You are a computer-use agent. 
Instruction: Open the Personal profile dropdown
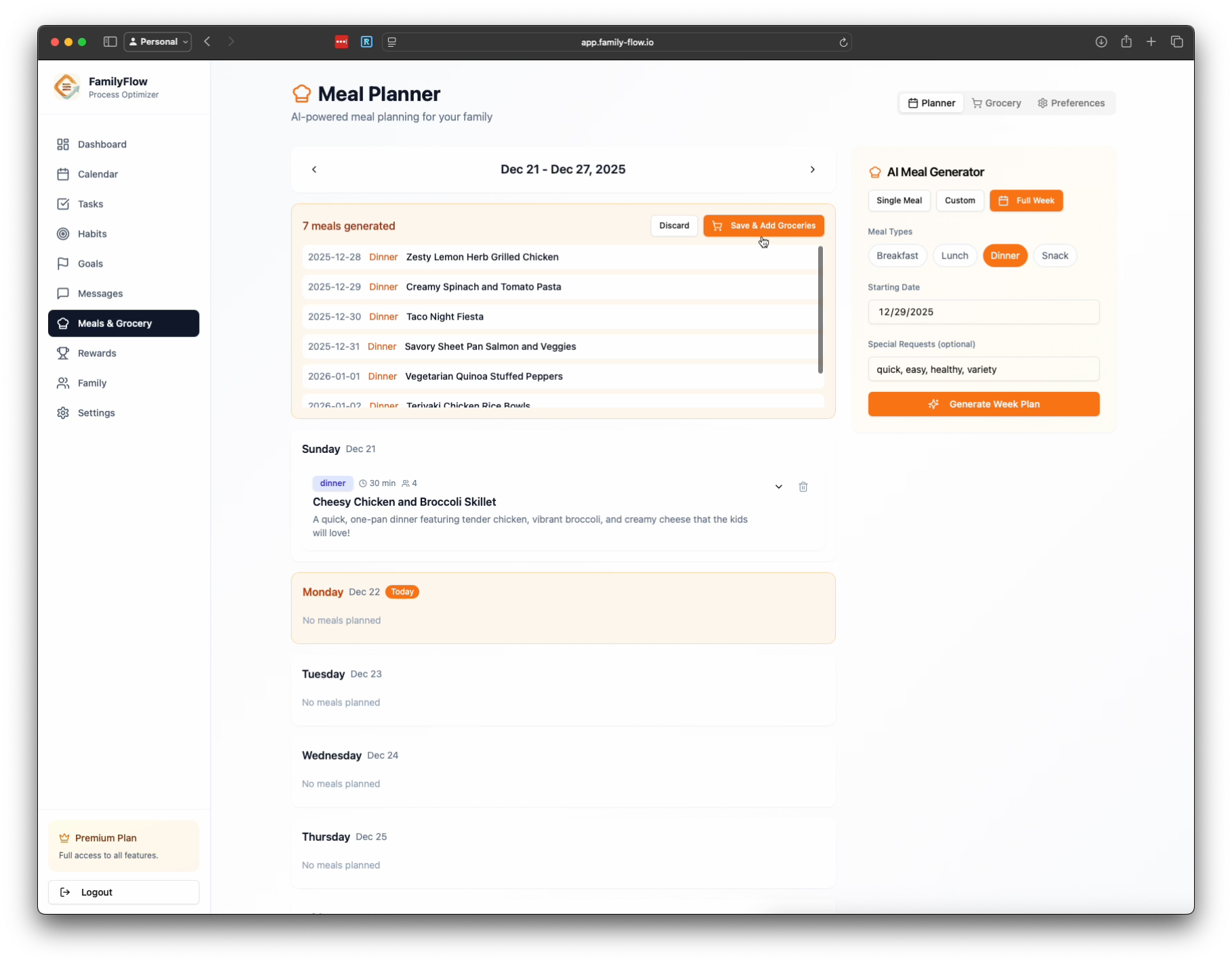[158, 42]
